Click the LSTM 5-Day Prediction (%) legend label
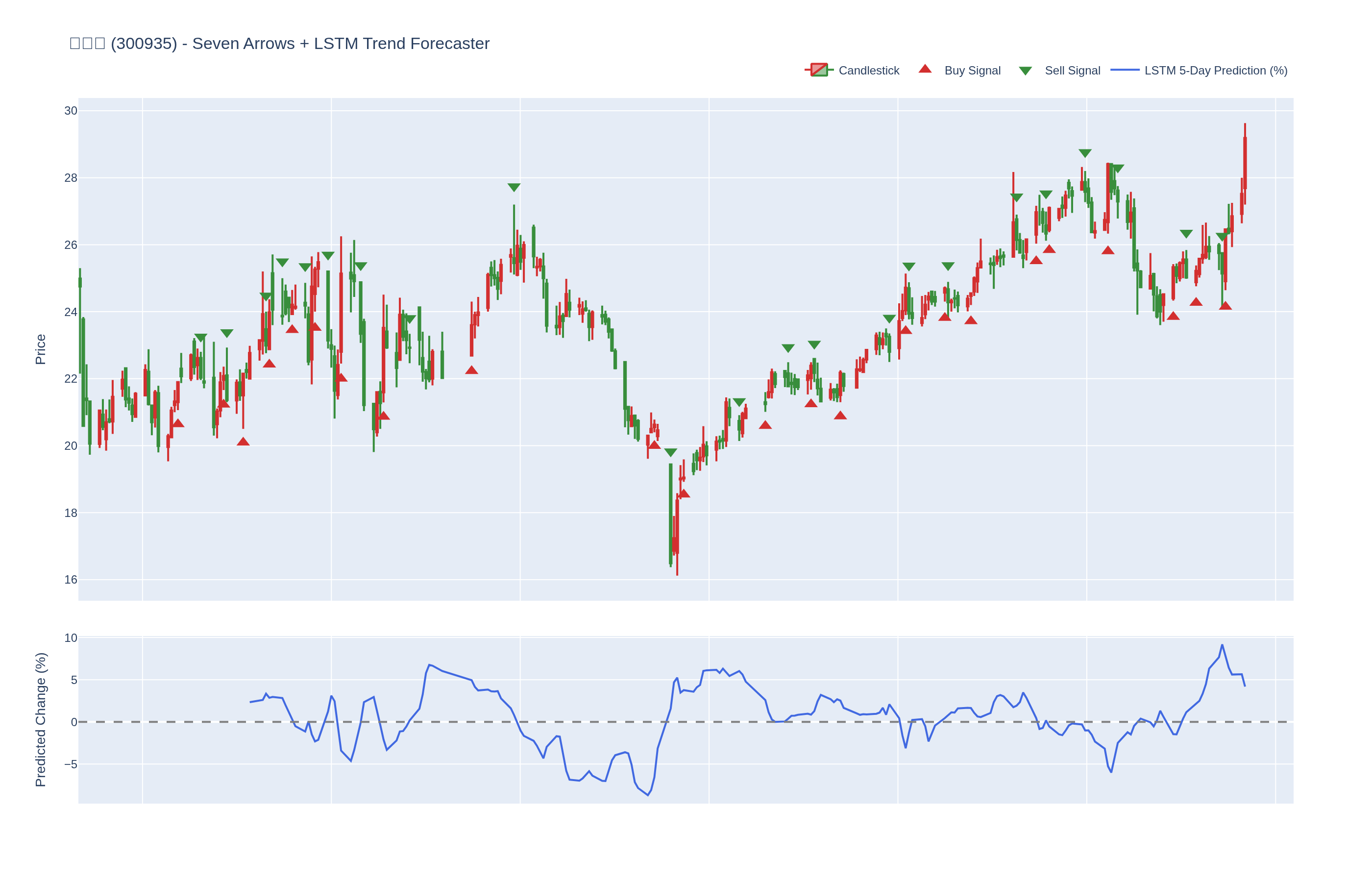This screenshot has width=1372, height=882. pyautogui.click(x=1216, y=71)
